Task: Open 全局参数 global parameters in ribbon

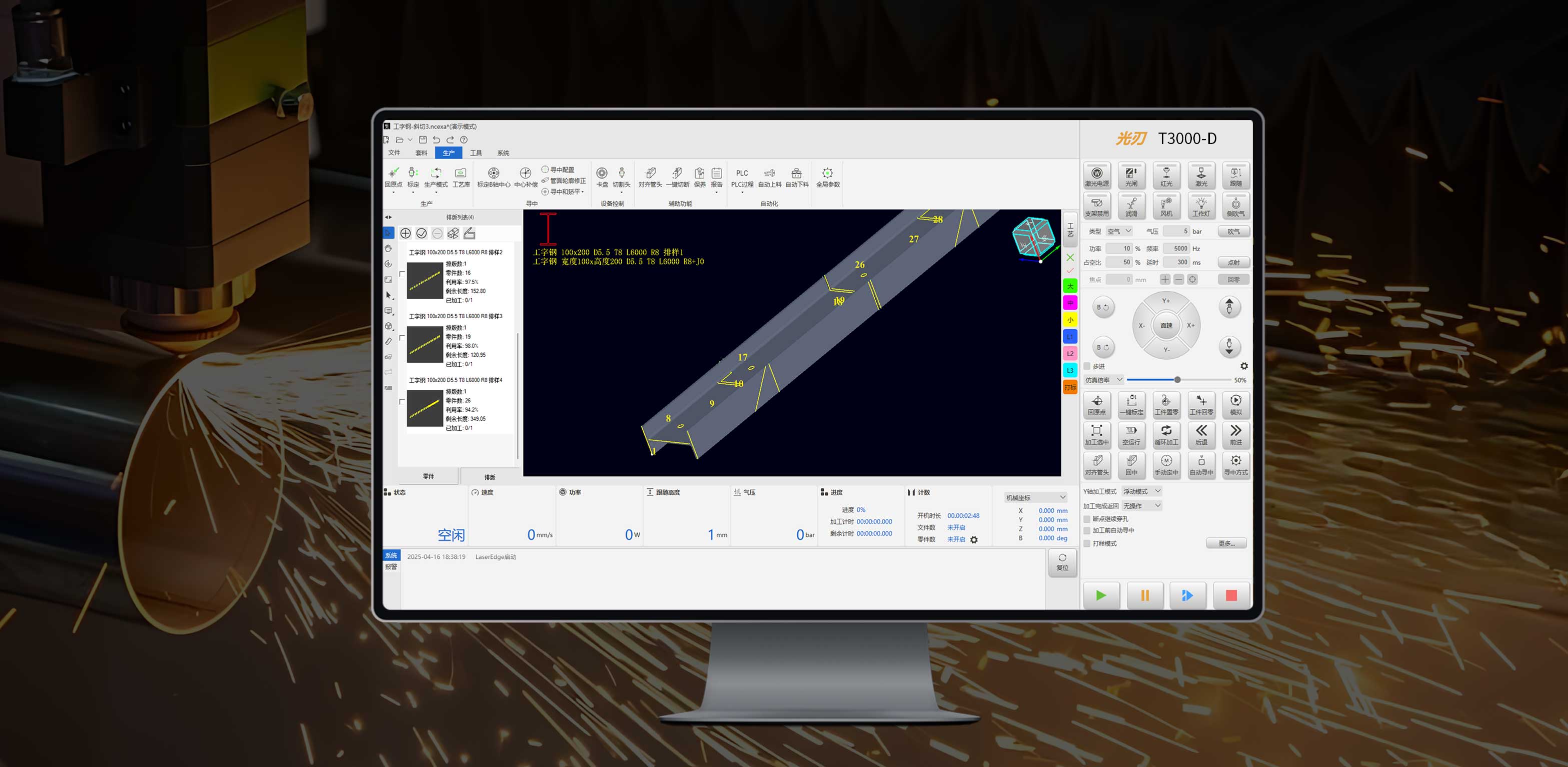Action: tap(827, 177)
